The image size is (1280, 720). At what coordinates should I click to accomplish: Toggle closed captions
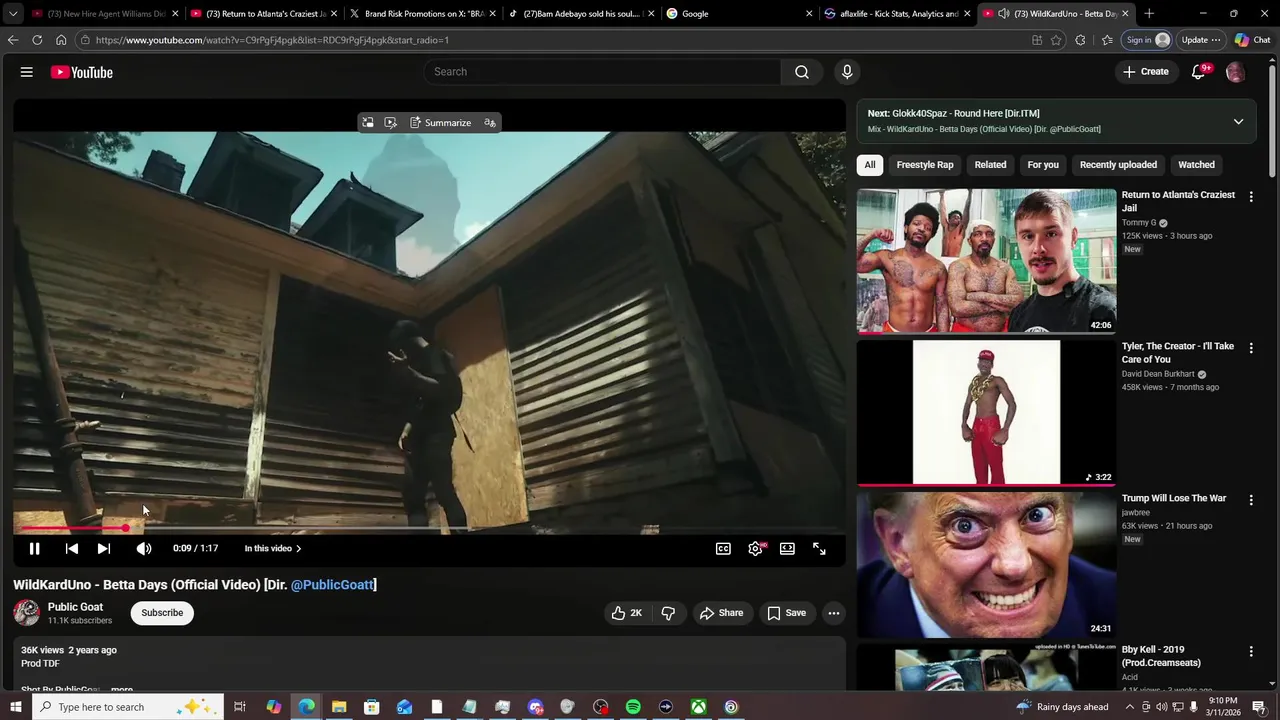(x=723, y=548)
